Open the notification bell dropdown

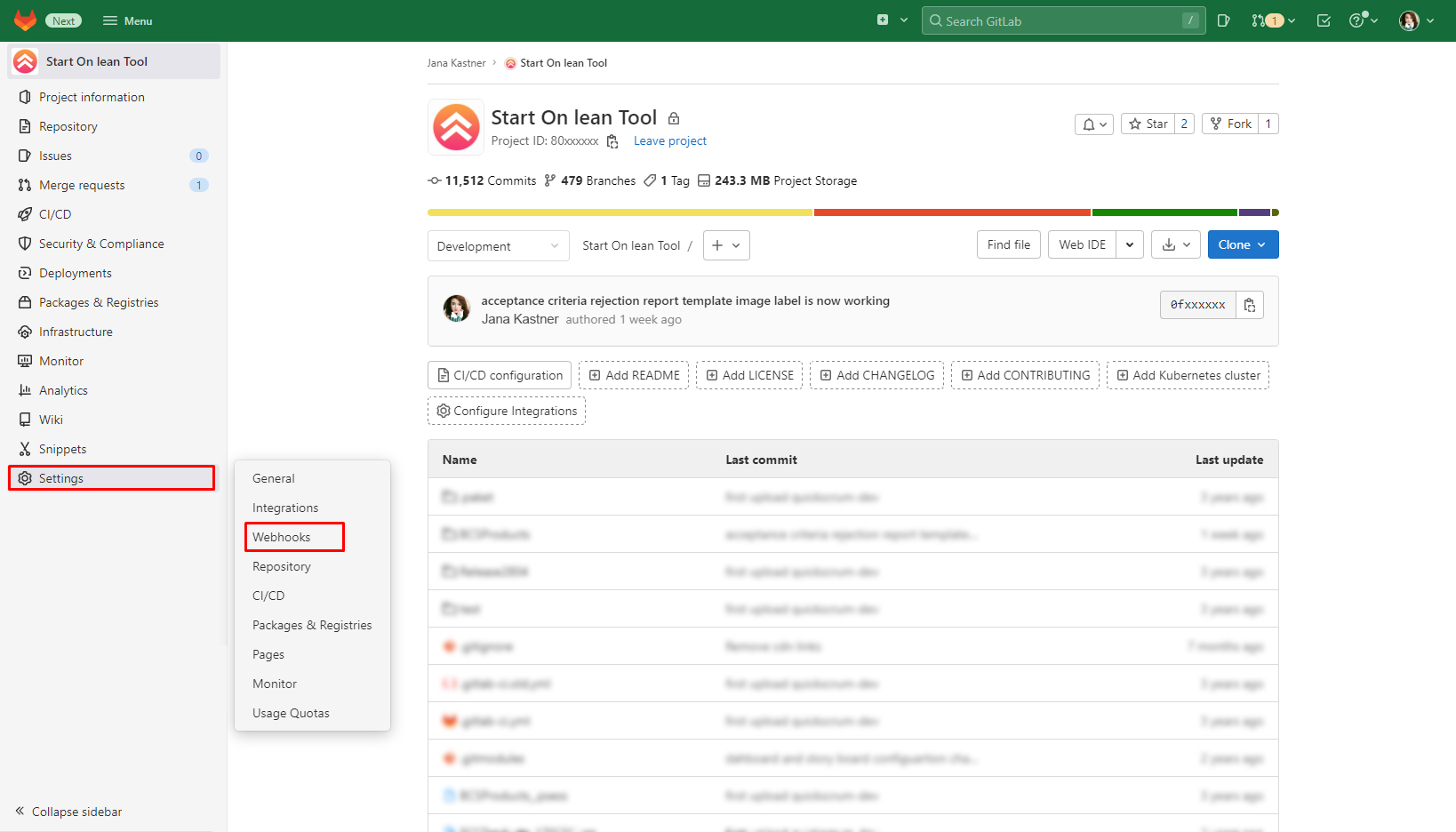tap(1094, 124)
